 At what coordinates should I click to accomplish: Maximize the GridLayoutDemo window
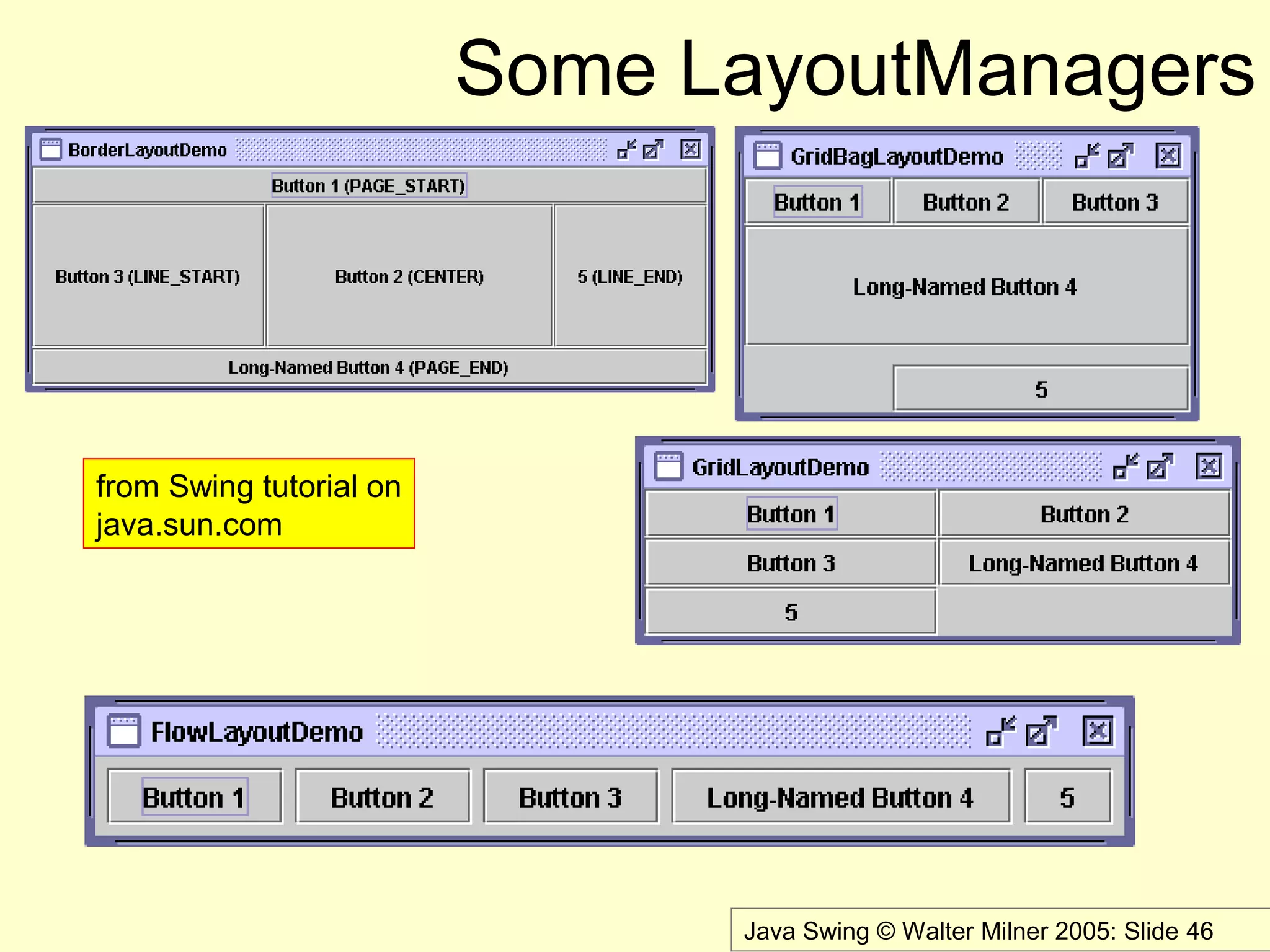(1160, 466)
